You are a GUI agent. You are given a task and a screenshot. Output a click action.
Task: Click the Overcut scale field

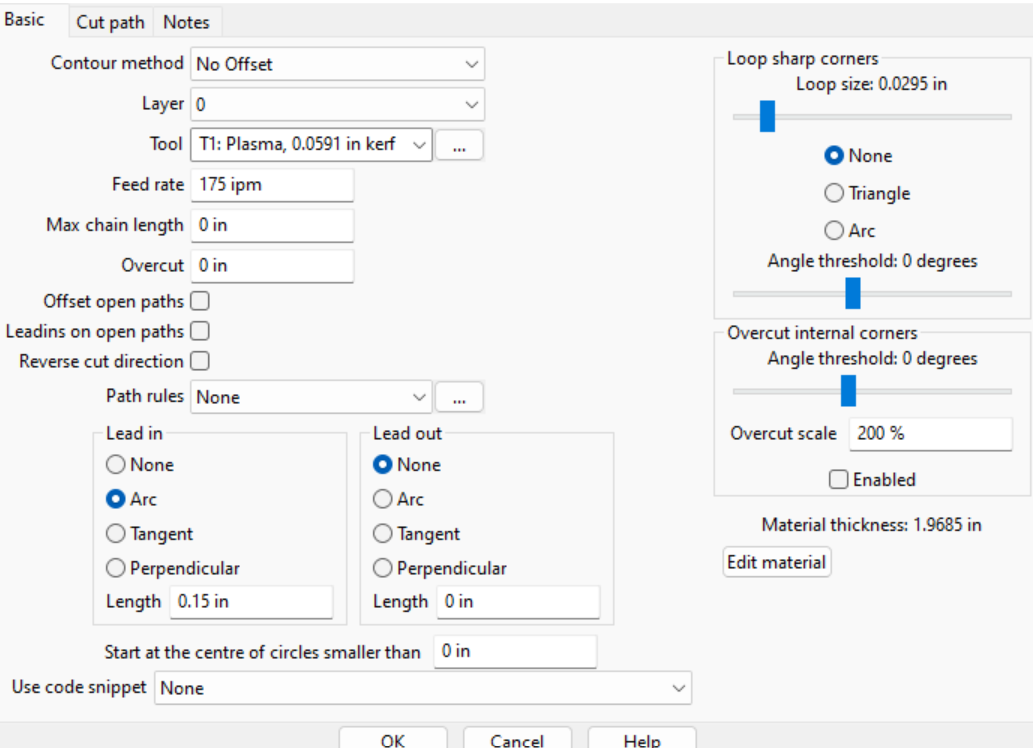click(930, 434)
